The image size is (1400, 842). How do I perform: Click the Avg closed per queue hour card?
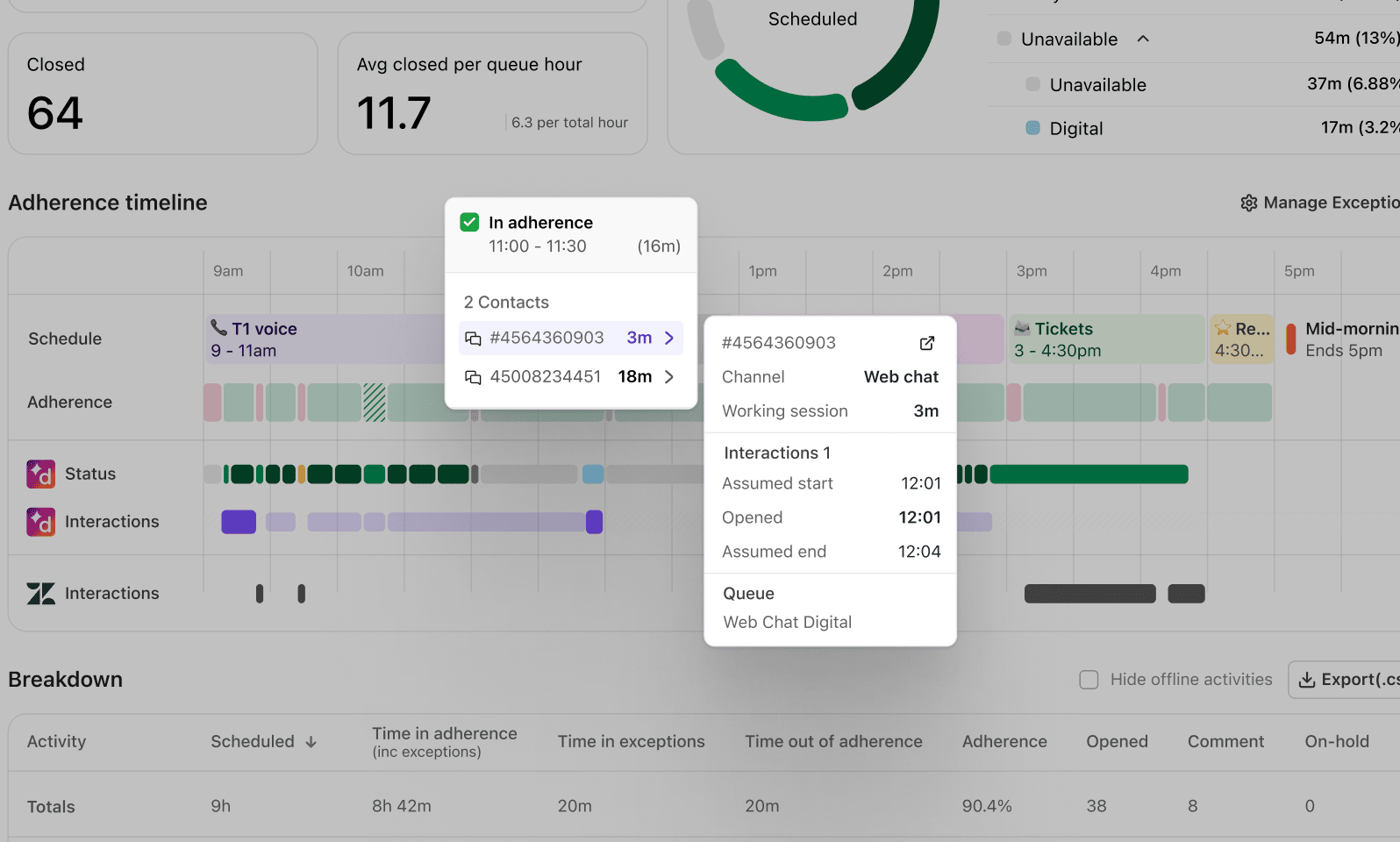[x=493, y=94]
